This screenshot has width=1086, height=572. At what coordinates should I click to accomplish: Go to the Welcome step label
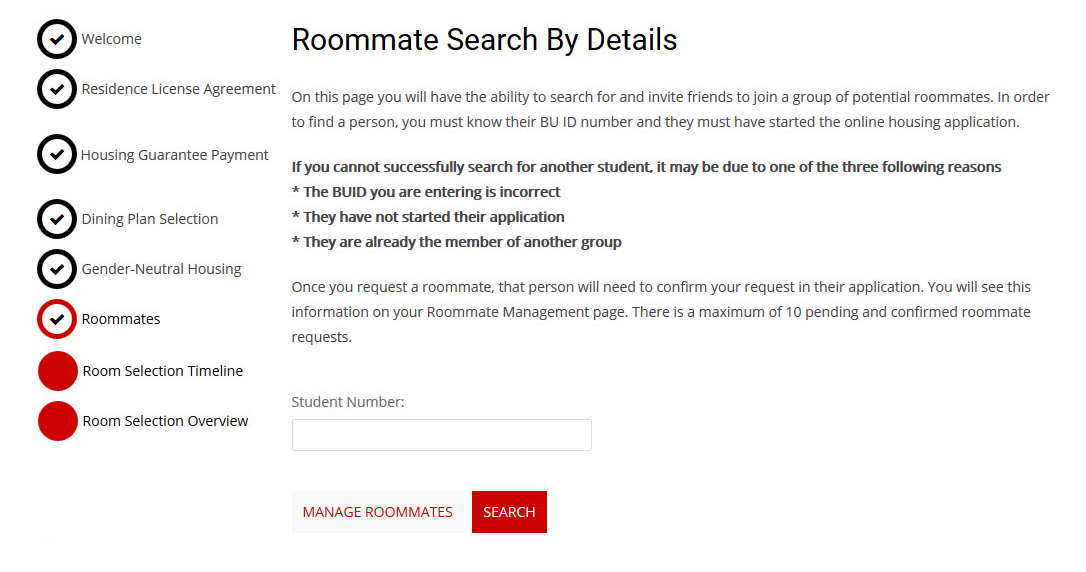[111, 39]
